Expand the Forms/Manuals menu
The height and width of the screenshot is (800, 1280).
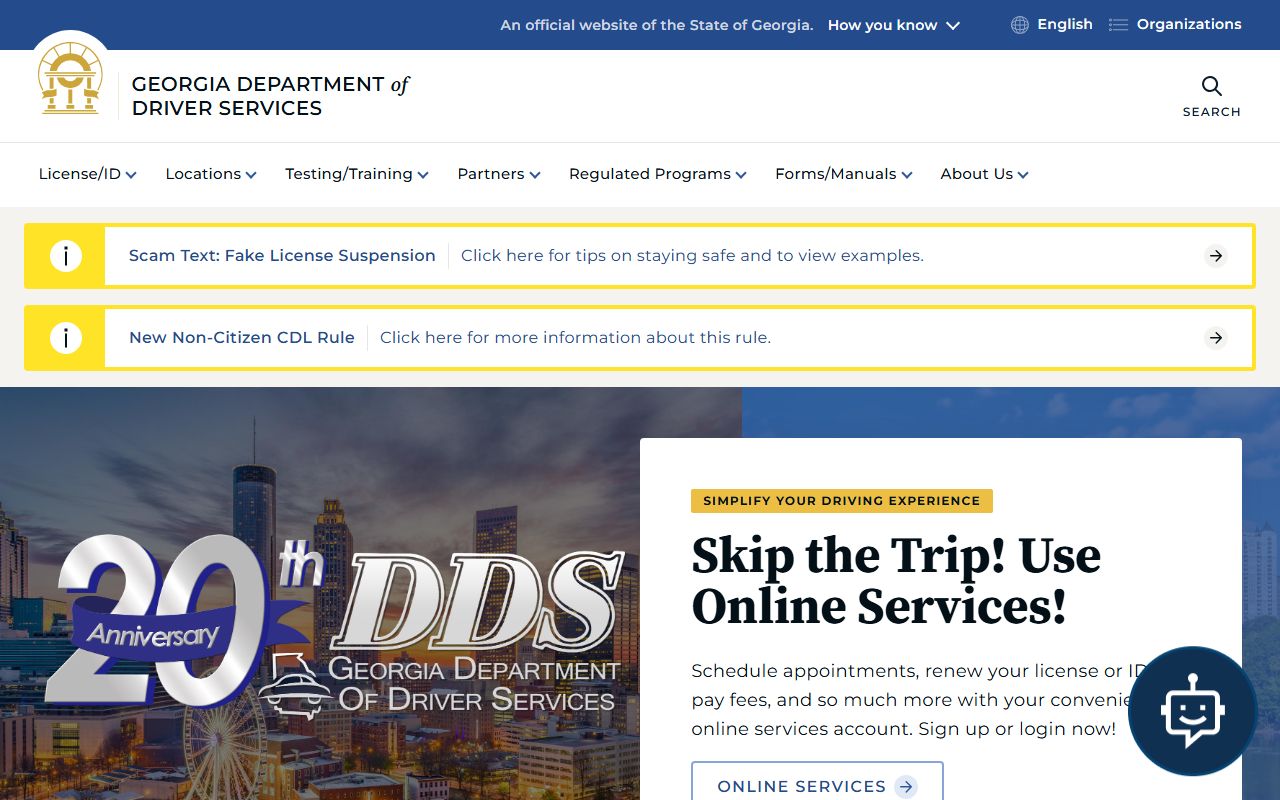pos(844,174)
